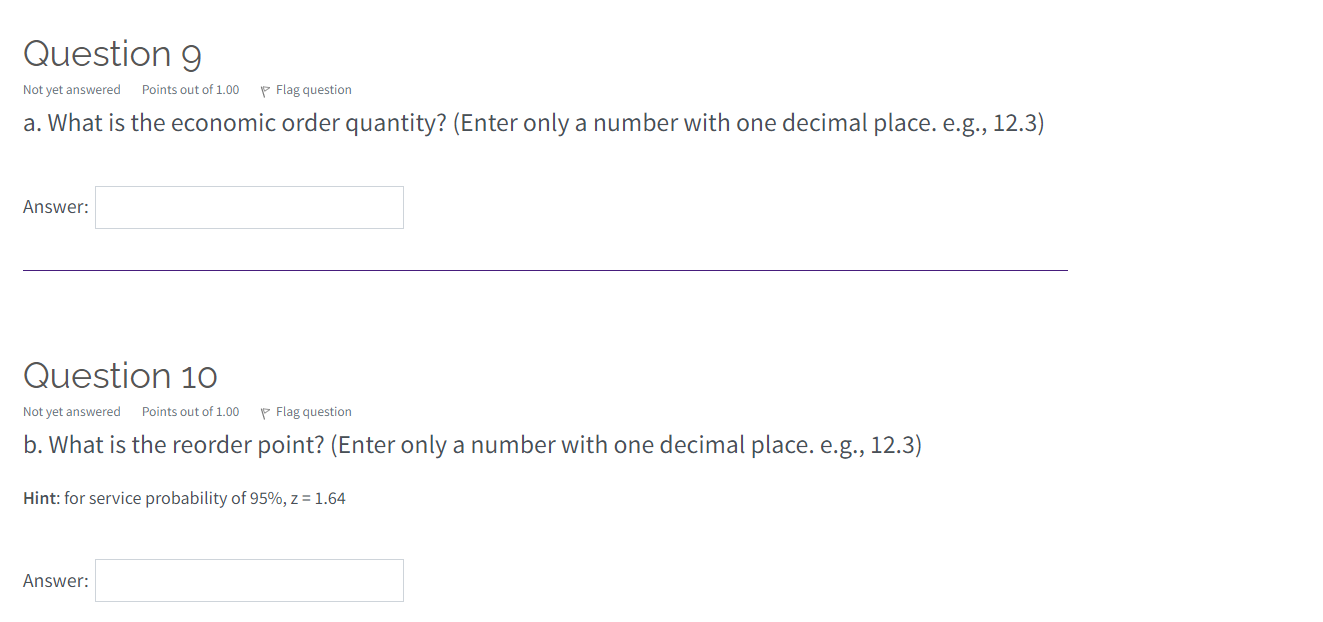Click the Answer label for Question 10
The height and width of the screenshot is (622, 1323).
(x=55, y=580)
